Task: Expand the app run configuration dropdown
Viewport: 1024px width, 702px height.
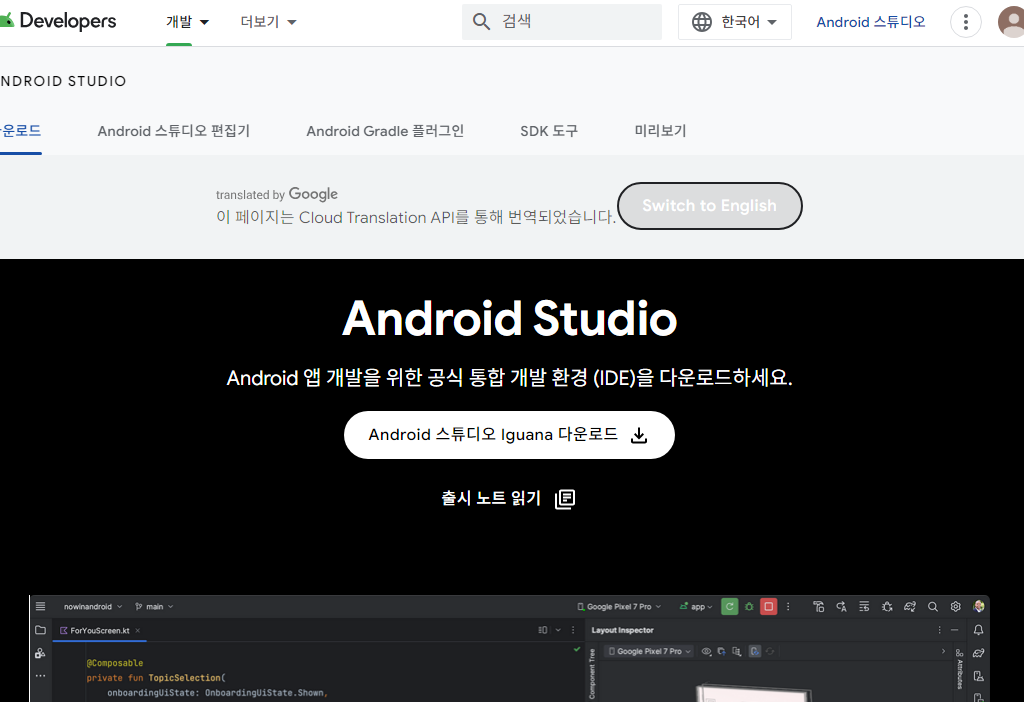Action: [696, 607]
